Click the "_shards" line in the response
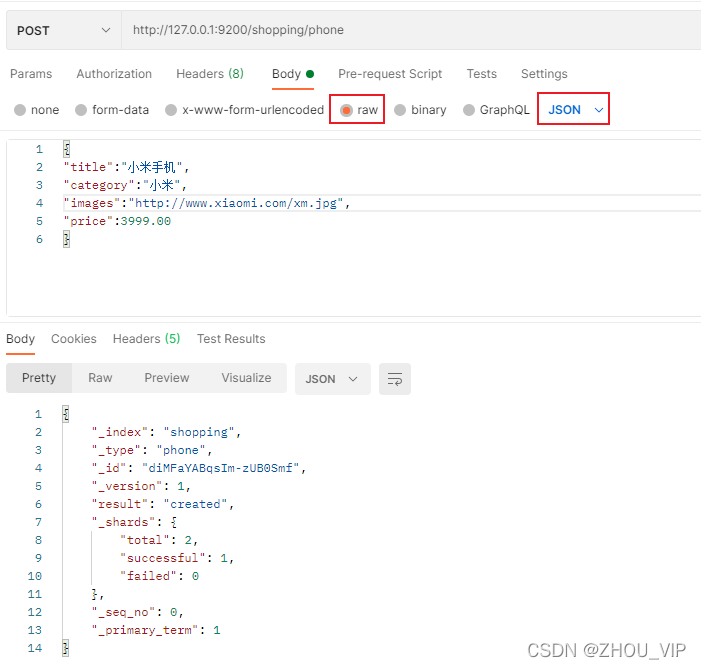 point(135,522)
